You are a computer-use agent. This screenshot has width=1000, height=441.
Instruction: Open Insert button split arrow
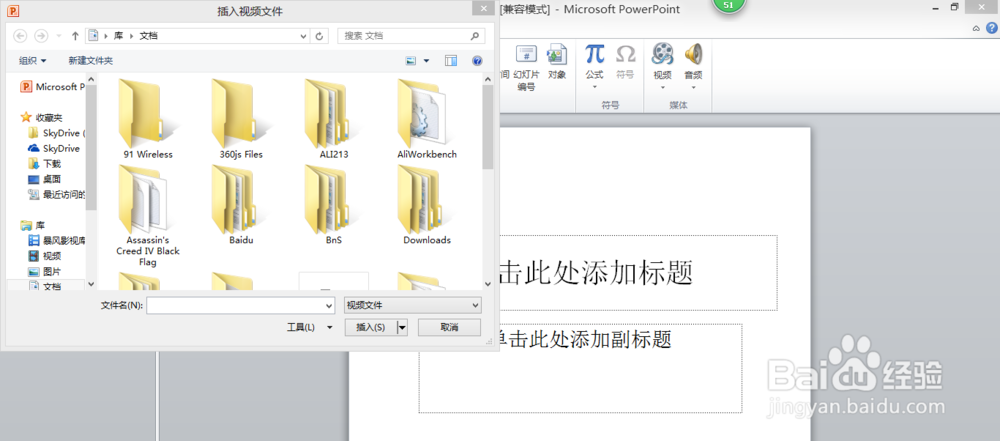(x=402, y=327)
